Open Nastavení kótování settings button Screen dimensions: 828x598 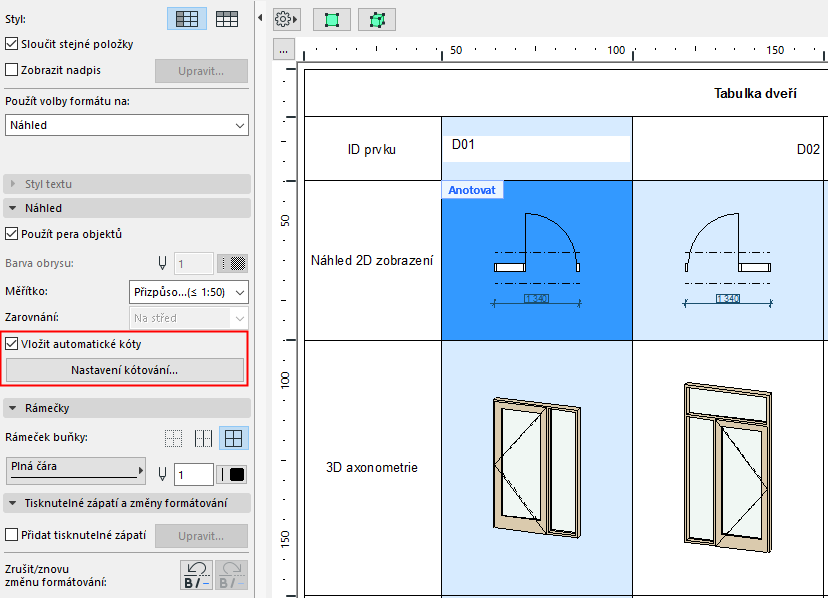coord(125,370)
